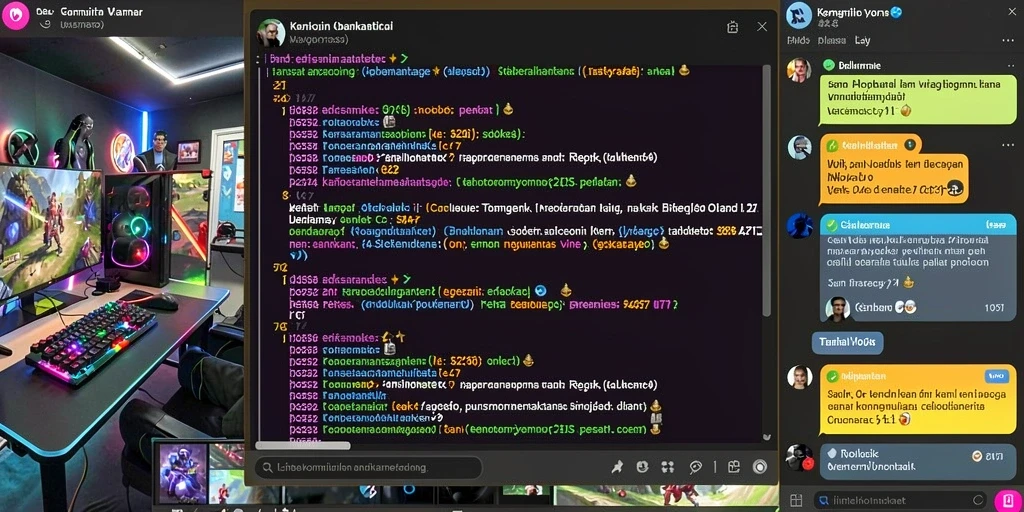Click the down arrow at code scrollbar bottom
This screenshot has height=512, width=1024.
click(x=767, y=437)
